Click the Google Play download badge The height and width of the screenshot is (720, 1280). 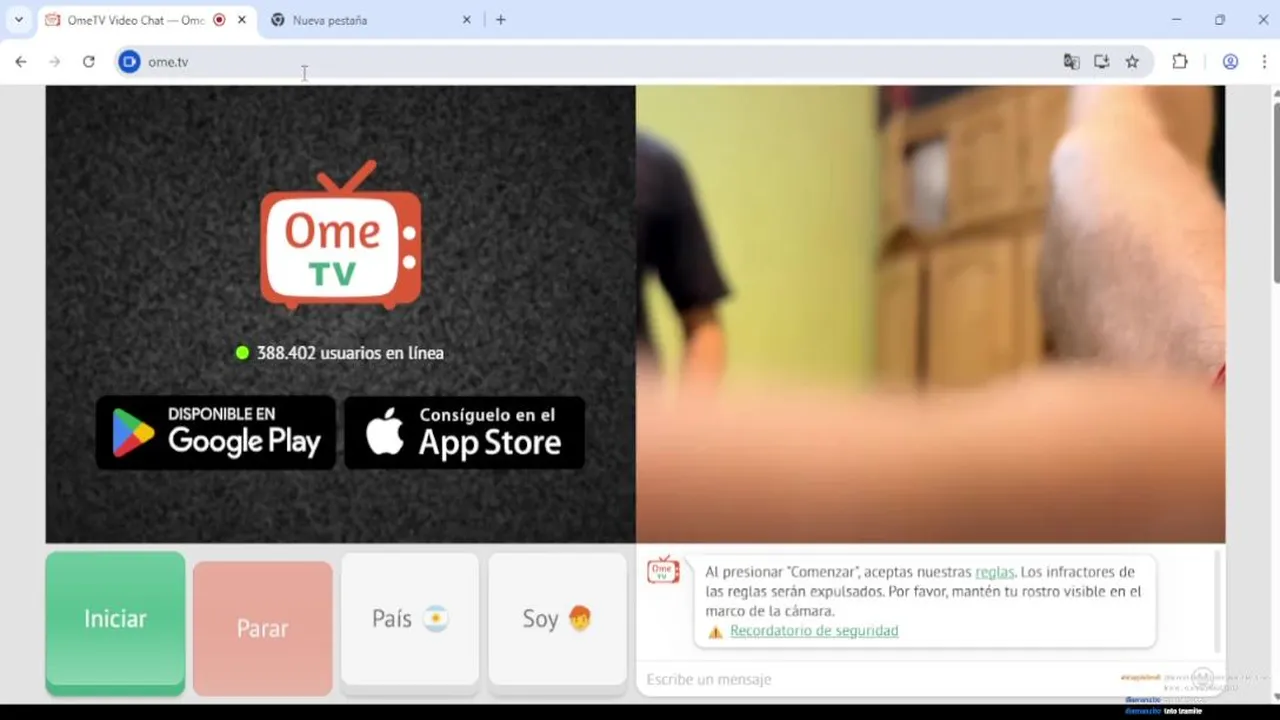click(x=216, y=432)
